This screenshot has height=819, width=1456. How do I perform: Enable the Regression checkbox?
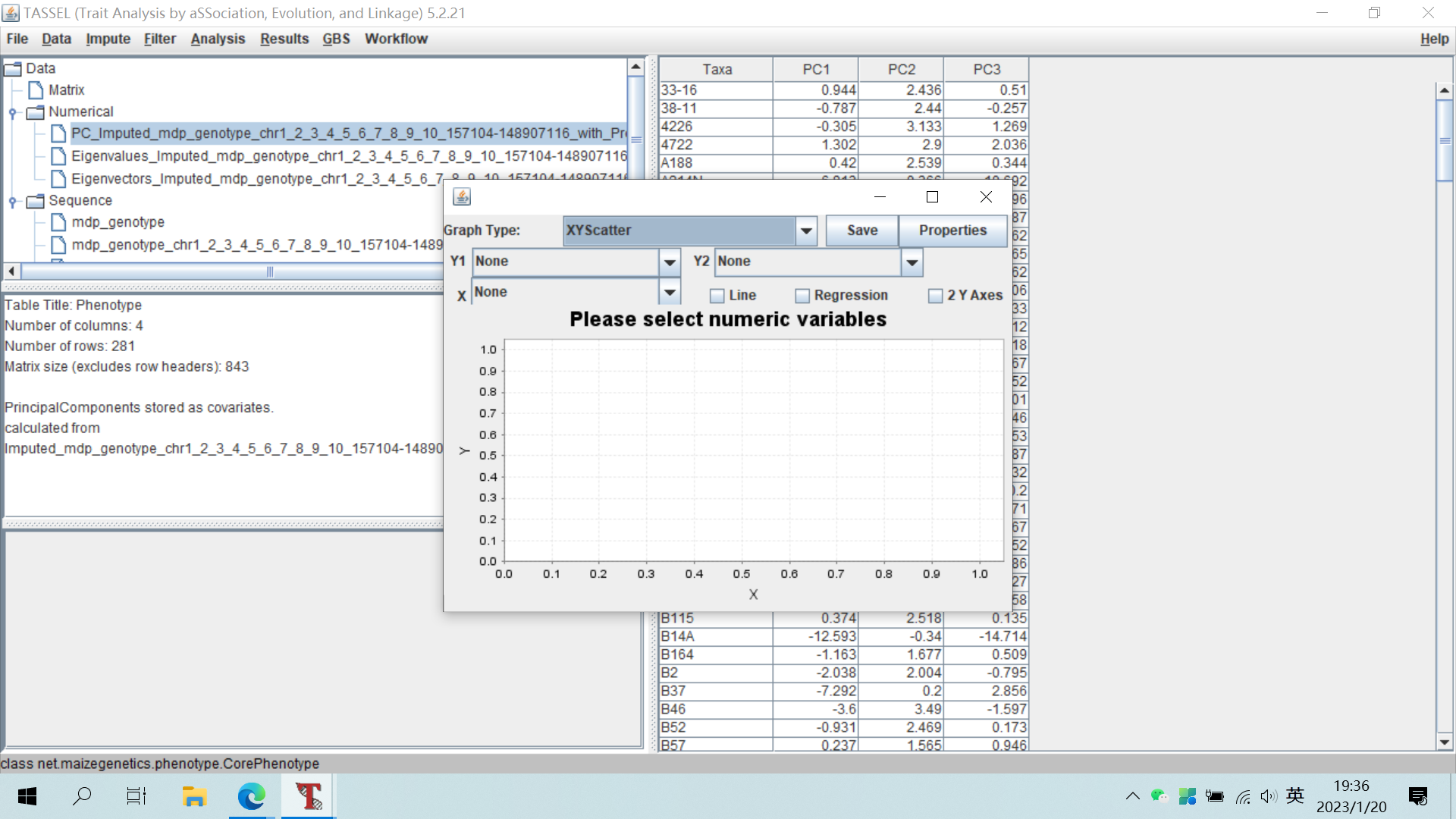[802, 295]
